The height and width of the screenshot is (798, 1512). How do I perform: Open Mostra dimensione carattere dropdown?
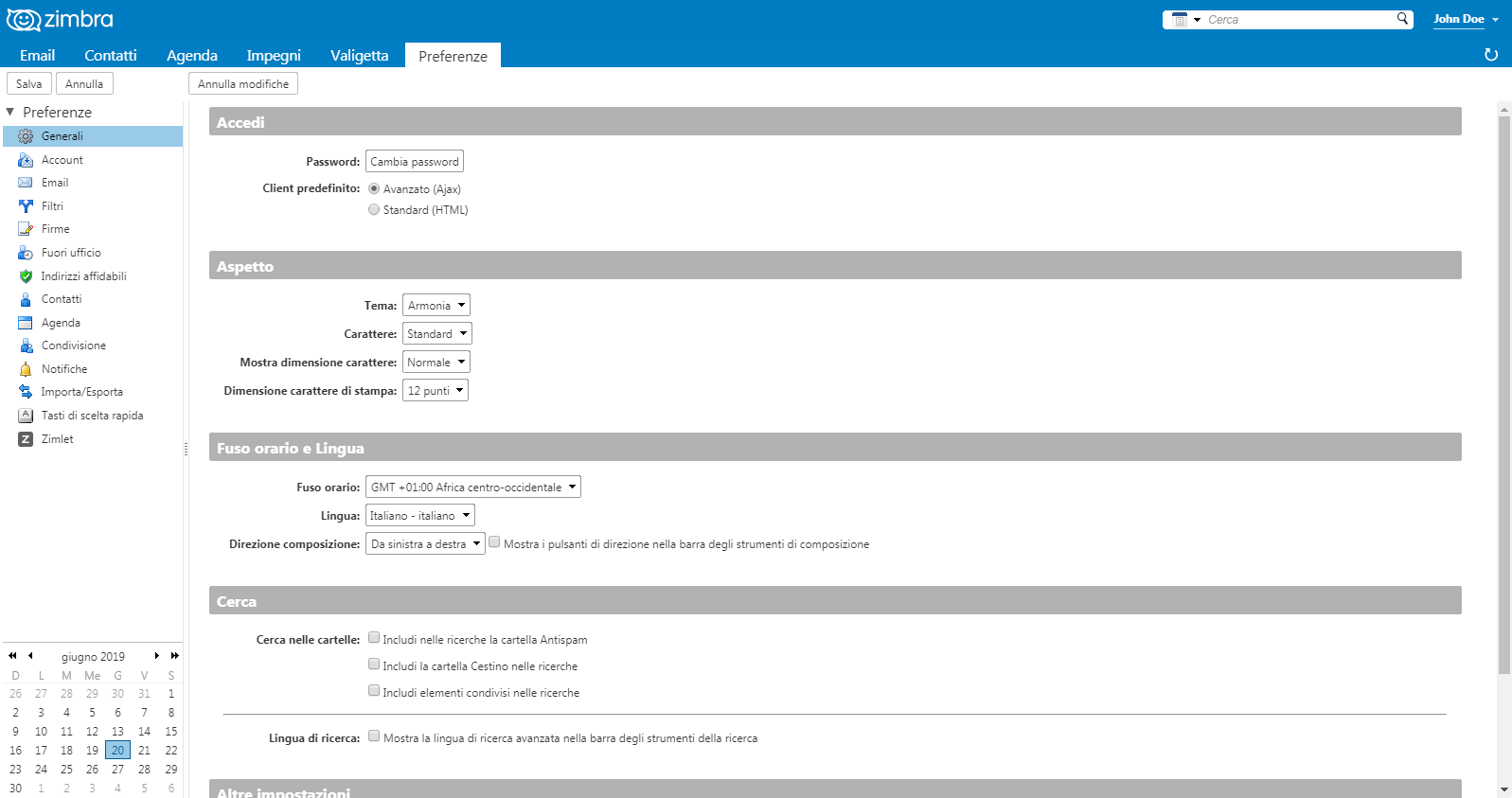point(436,362)
